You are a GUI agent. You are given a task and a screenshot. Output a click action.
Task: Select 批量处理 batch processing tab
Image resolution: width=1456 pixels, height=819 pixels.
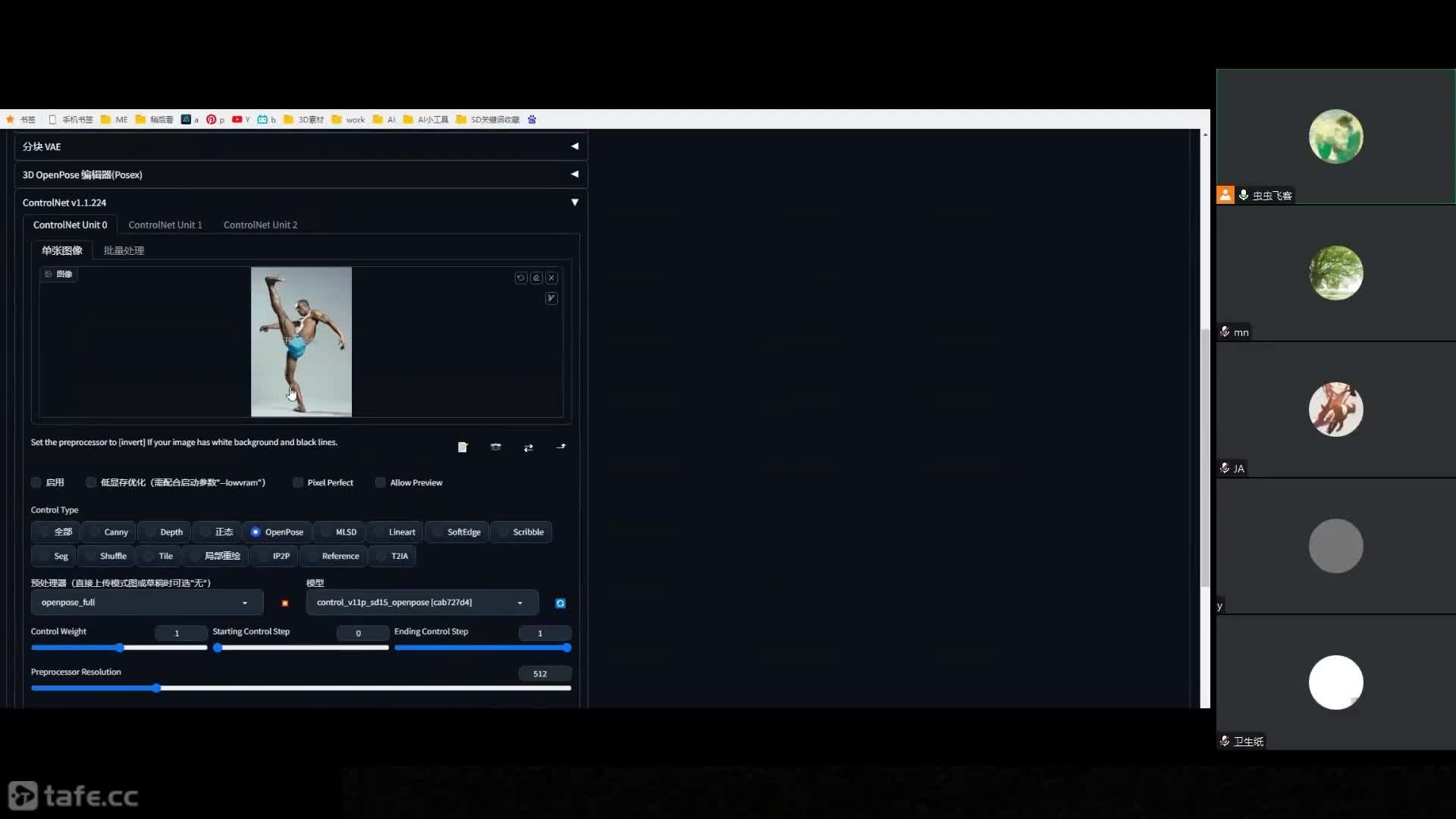coord(123,250)
